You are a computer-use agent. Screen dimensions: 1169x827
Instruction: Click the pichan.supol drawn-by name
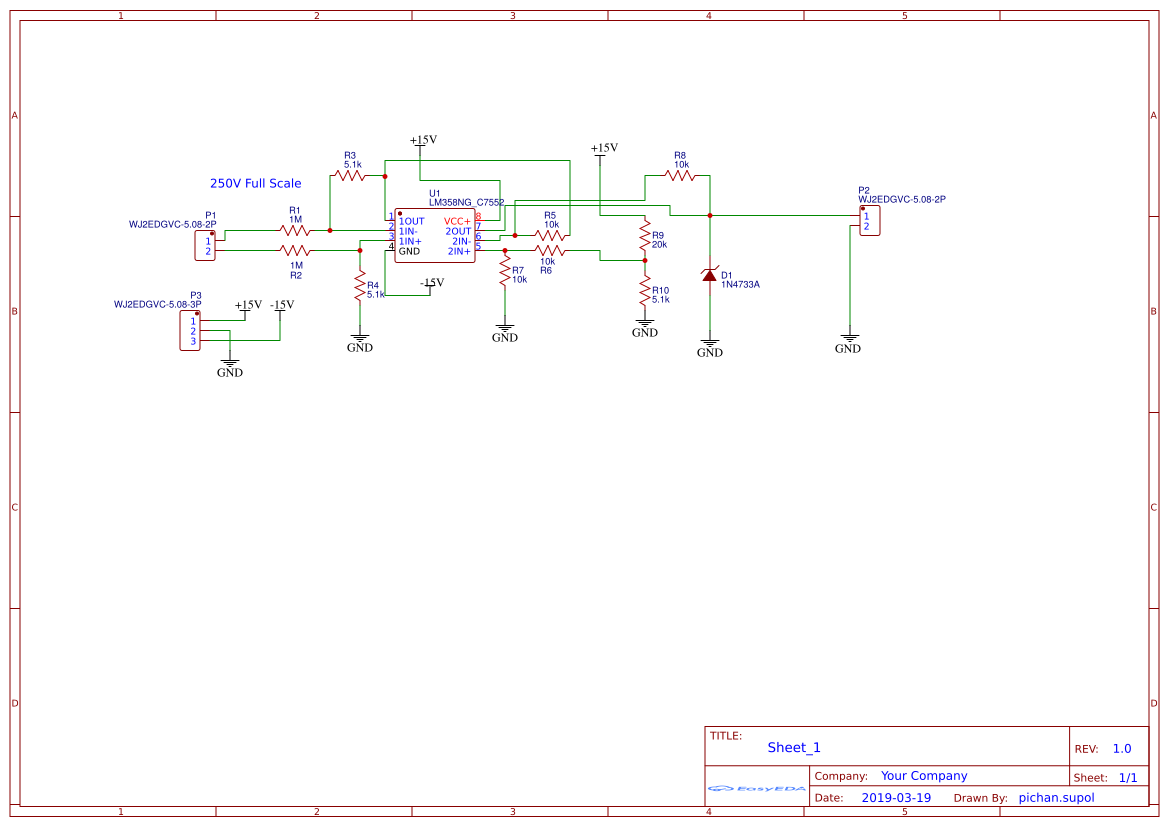tap(1055, 797)
